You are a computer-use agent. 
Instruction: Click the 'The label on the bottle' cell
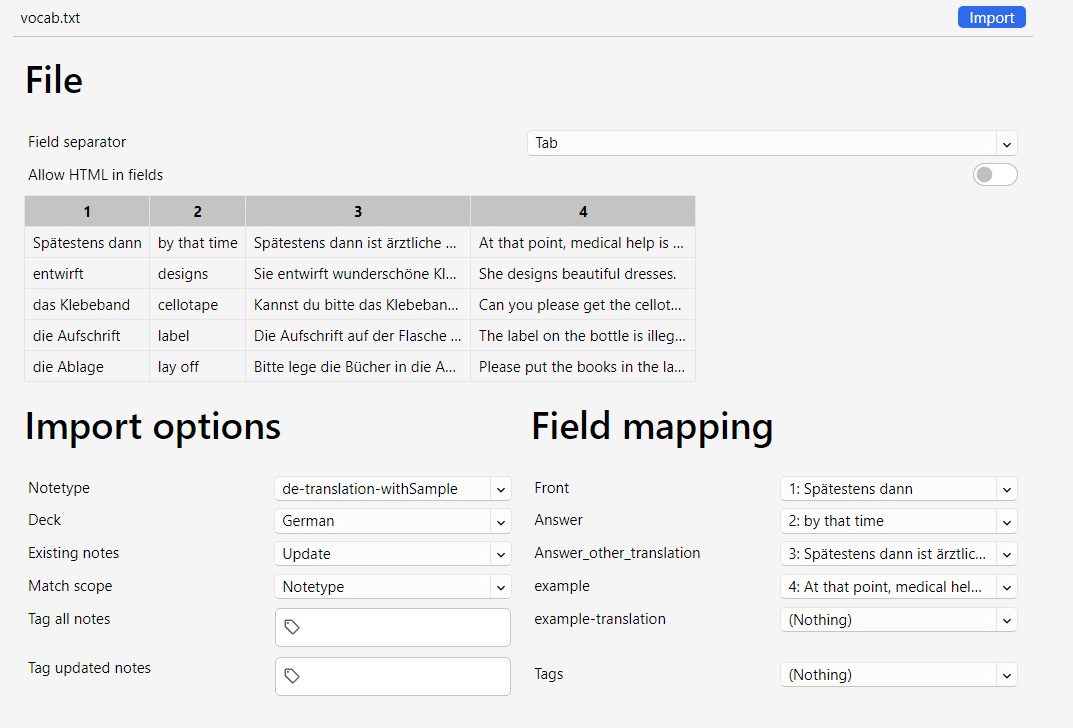tap(583, 336)
